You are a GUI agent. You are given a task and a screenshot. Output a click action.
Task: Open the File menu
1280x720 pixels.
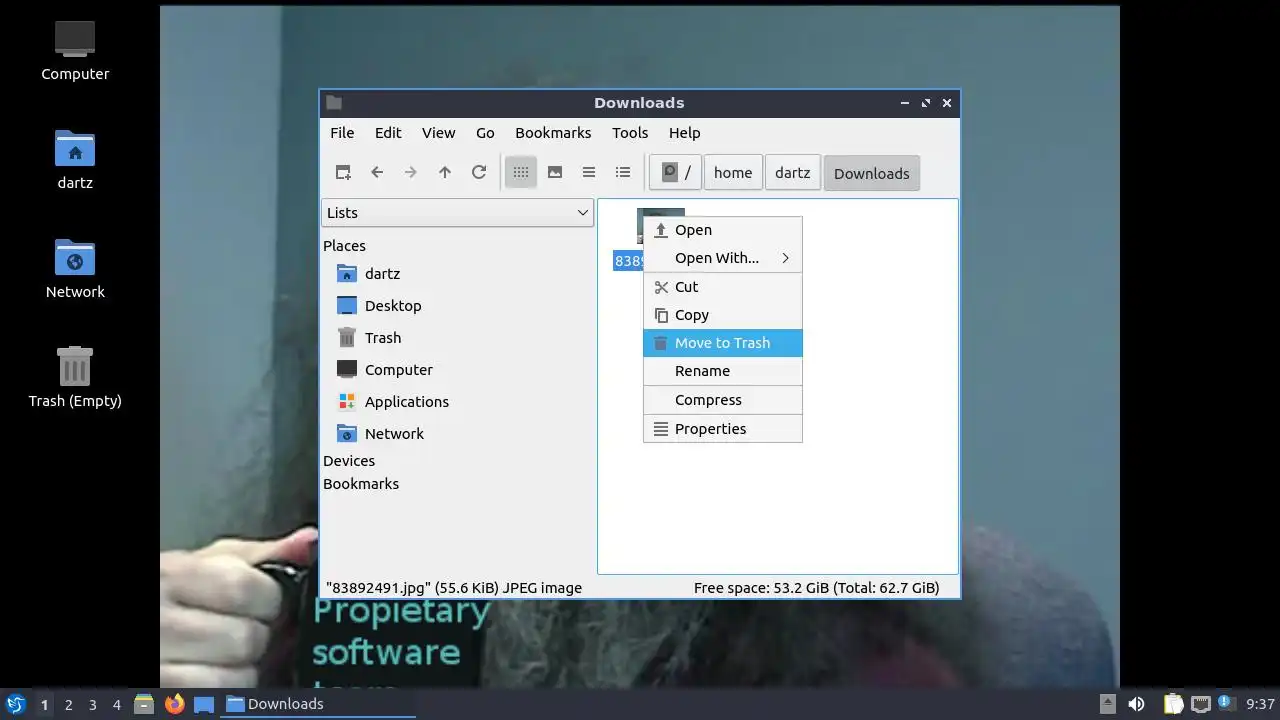pyautogui.click(x=342, y=133)
